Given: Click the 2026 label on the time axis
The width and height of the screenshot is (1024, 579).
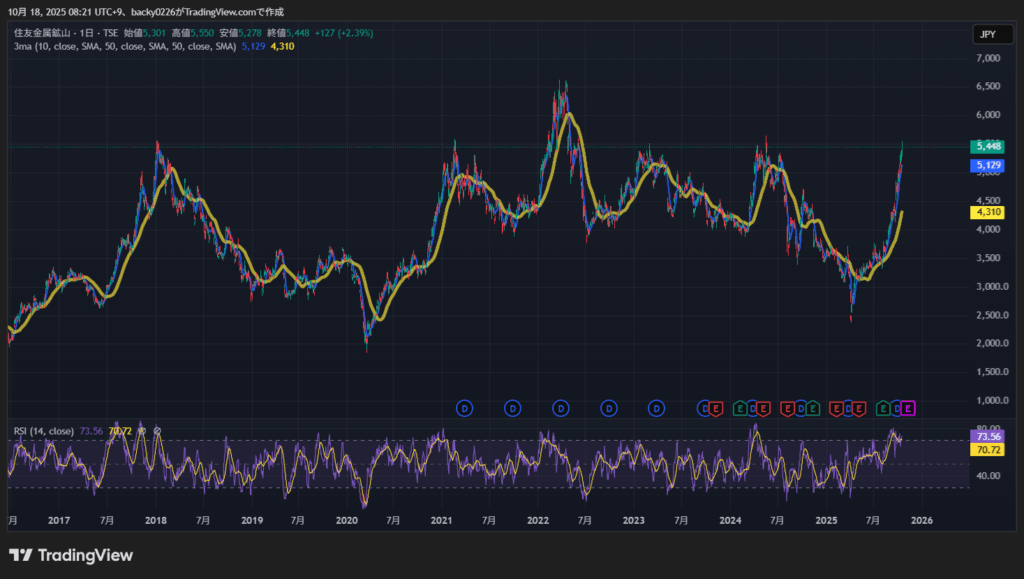Looking at the screenshot, I should 921,521.
